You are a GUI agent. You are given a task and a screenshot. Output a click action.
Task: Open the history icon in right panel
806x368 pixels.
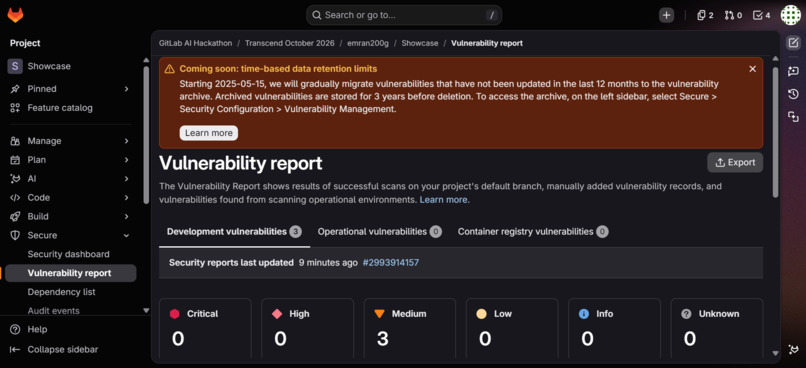coord(793,94)
